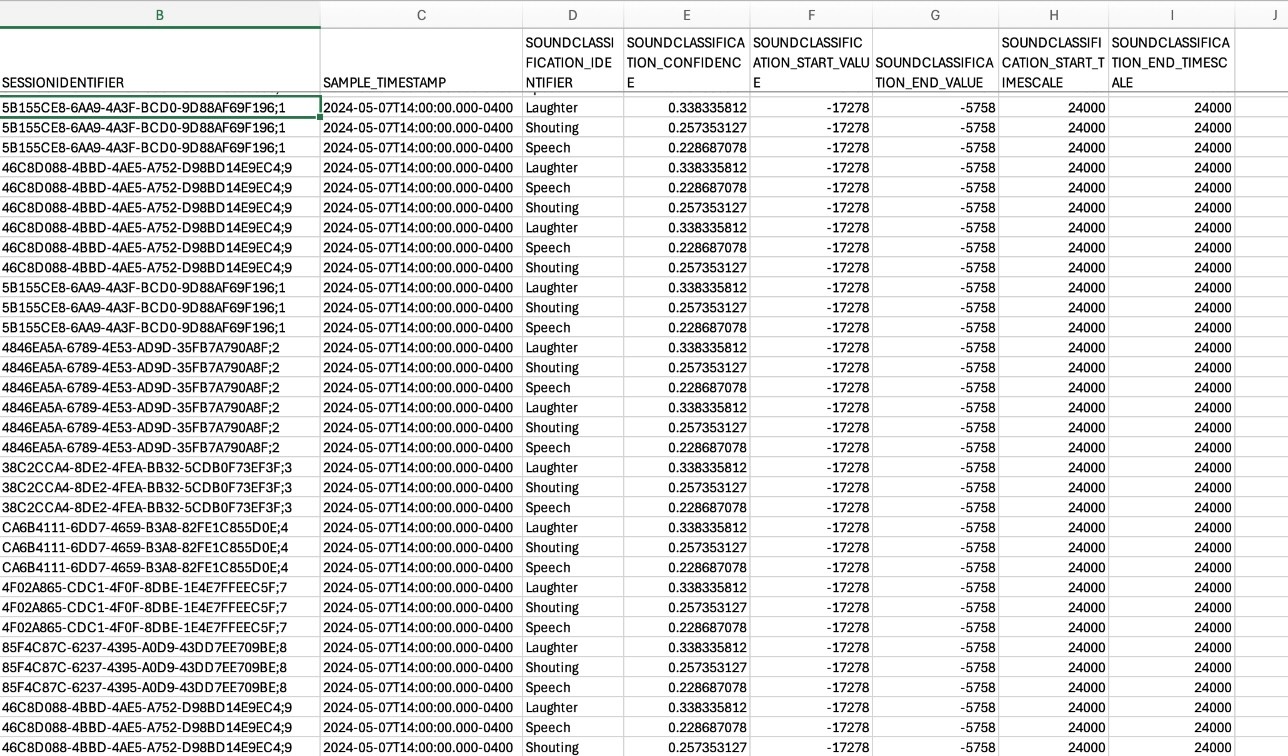Screen dimensions: 1288x756
Task: Select start timescale 24000 in 85F4C87C Laughter row
Action: click(1054, 647)
